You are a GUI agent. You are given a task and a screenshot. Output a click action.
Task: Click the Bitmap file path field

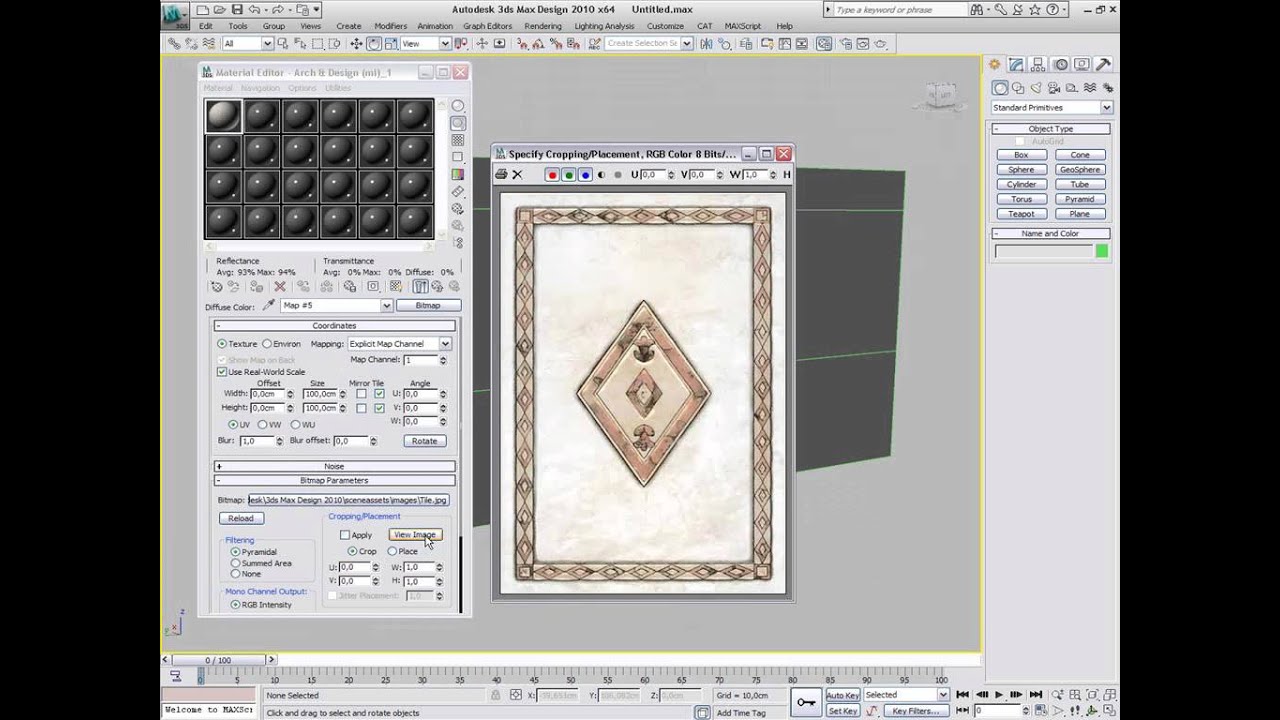pos(348,500)
